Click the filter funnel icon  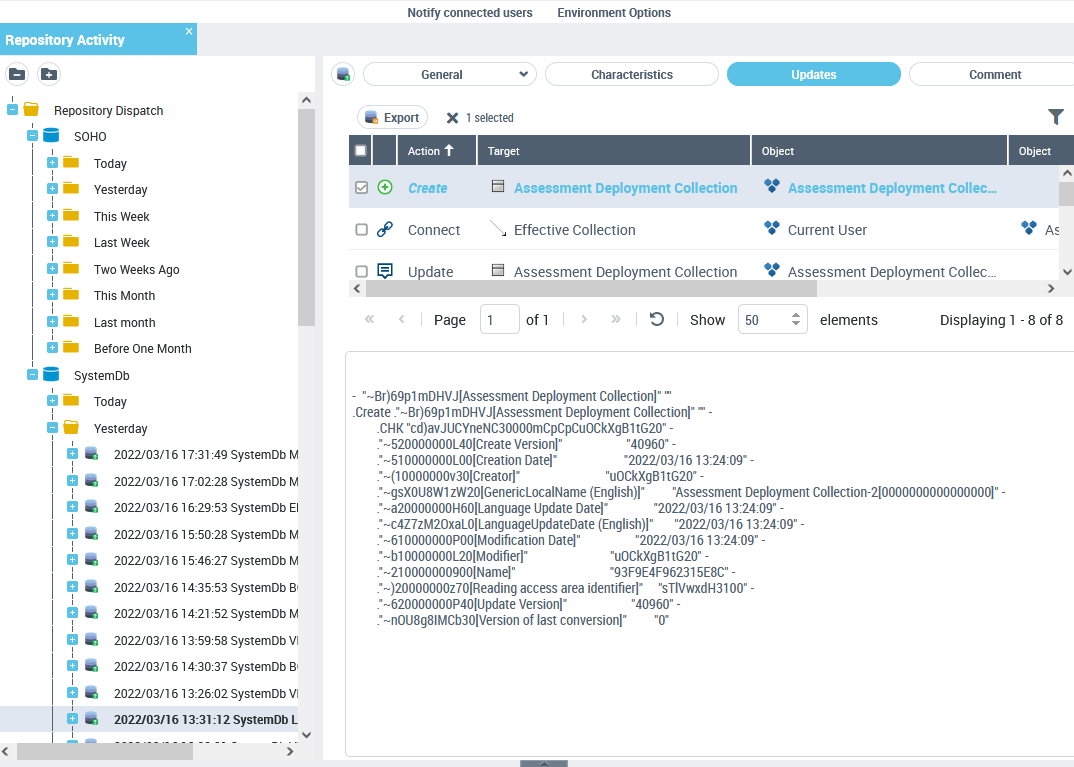pos(1056,117)
